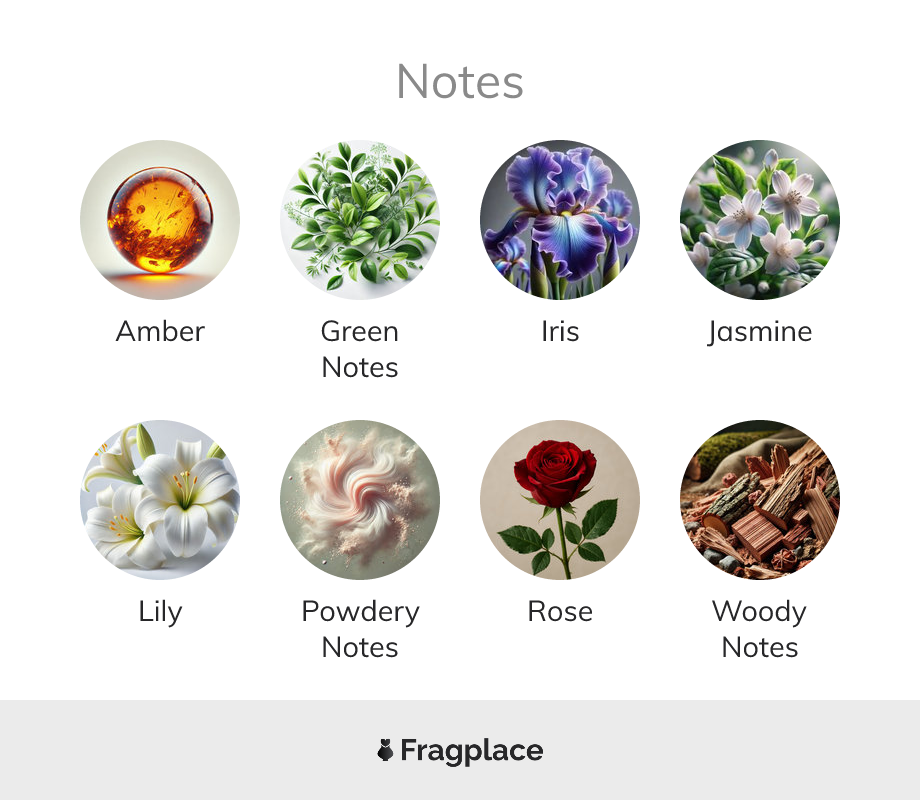
Task: Click the Amber label
Action: (x=160, y=332)
